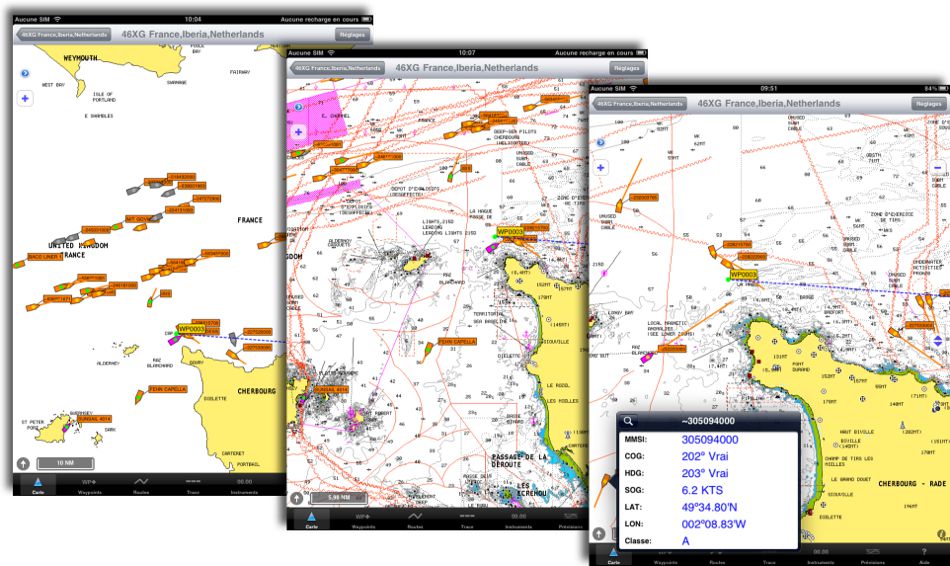Screen dimensions: 950x566
Task: Open the Carte tab in the right window
Action: coord(613,555)
